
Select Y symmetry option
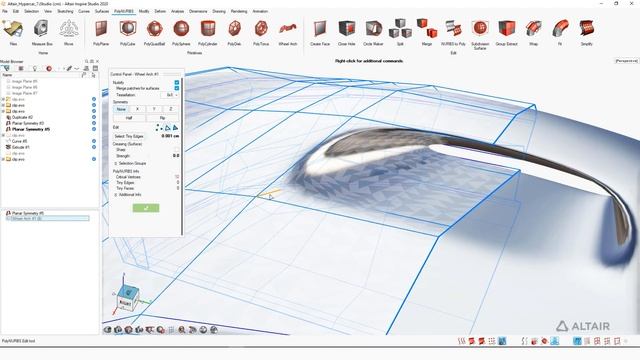pos(154,109)
